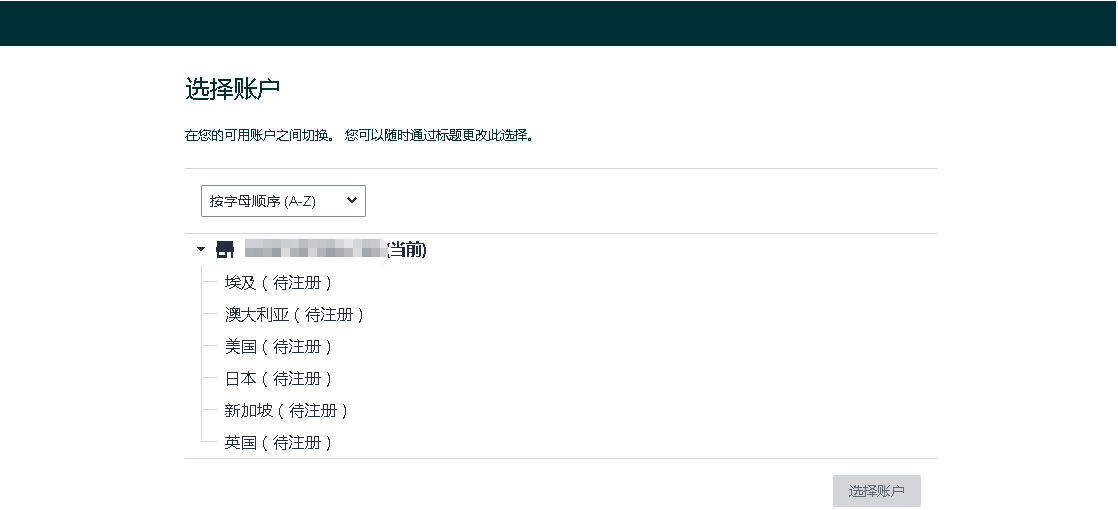The height and width of the screenshot is (510, 1118).
Task: Click the dark header bar at top
Action: [x=559, y=23]
